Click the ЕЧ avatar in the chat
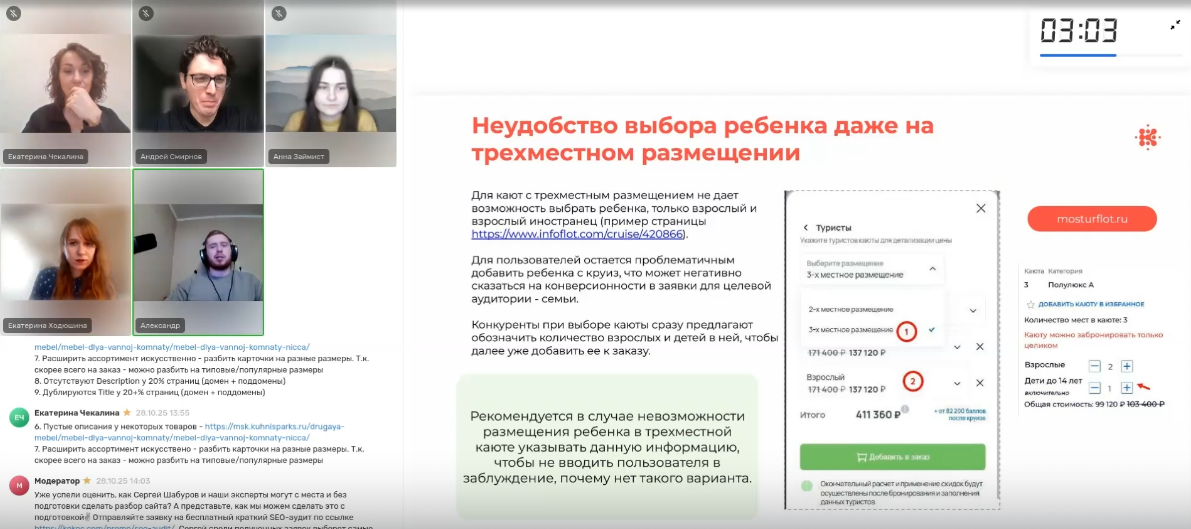The image size is (1191, 529). pos(19,417)
